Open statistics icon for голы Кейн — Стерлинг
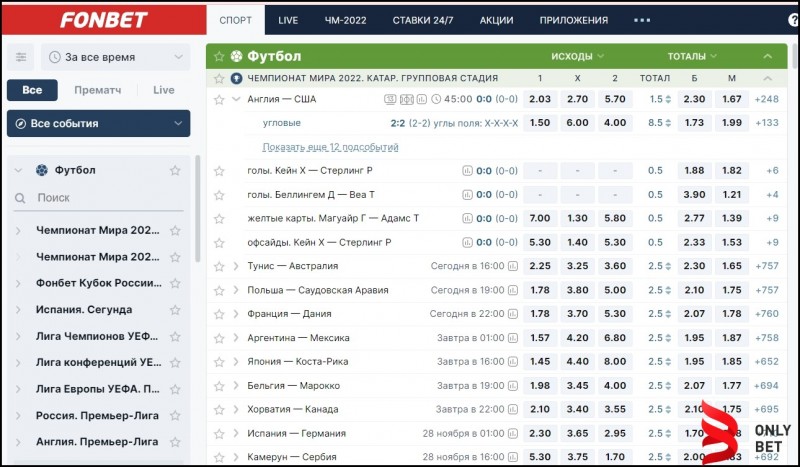This screenshot has width=800, height=467. click(x=467, y=170)
